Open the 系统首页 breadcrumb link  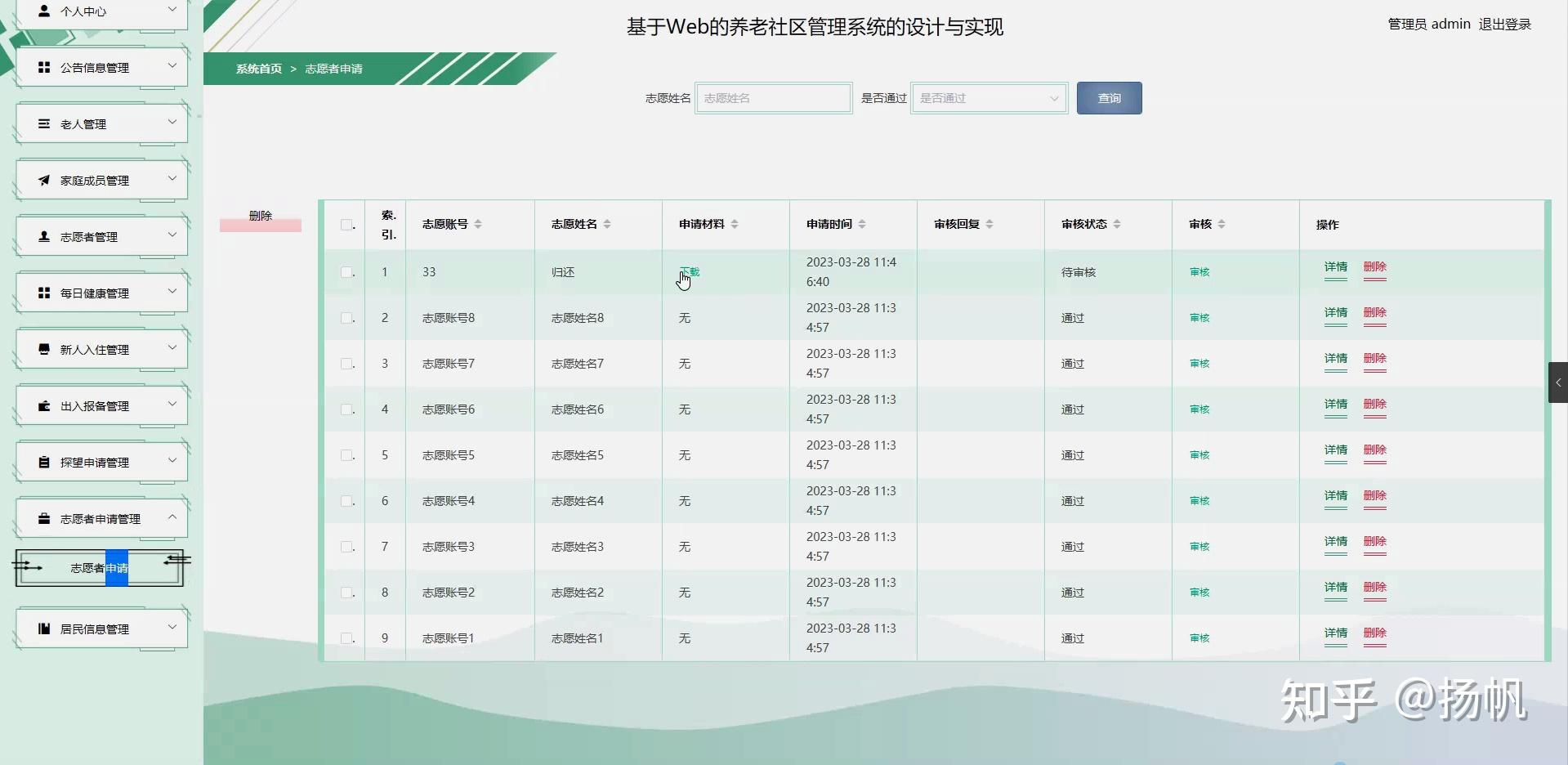click(258, 69)
